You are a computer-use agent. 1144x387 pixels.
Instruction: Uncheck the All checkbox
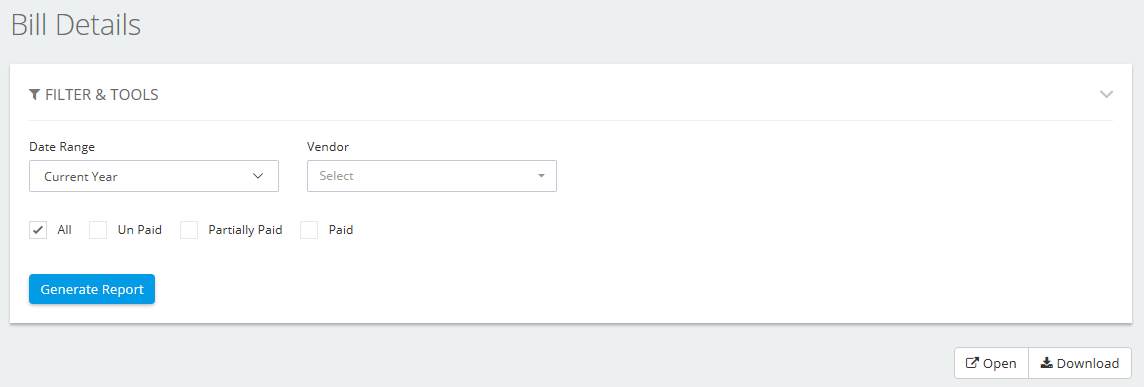(x=38, y=230)
